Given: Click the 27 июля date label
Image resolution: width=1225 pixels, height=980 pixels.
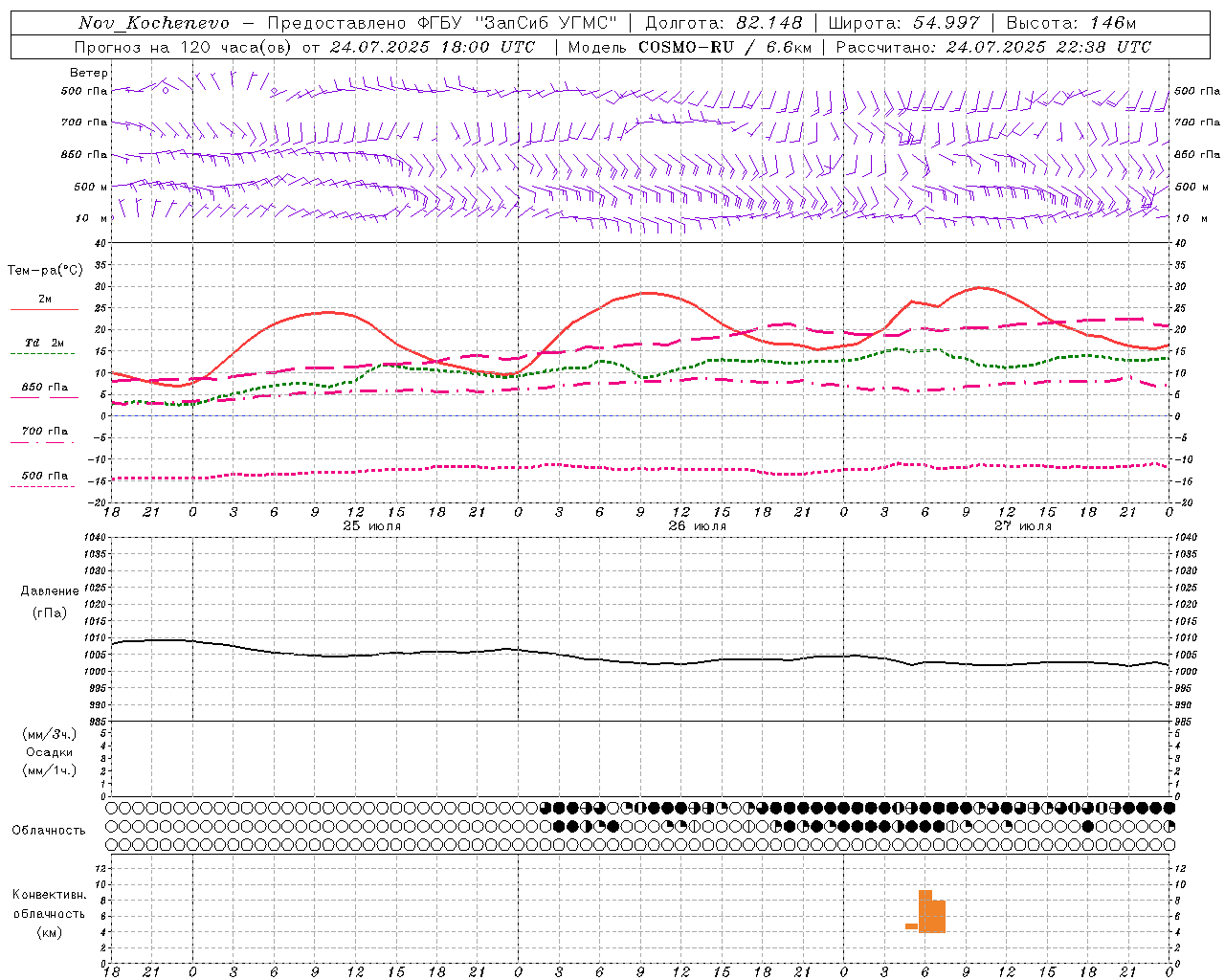Looking at the screenshot, I should 1023,526.
